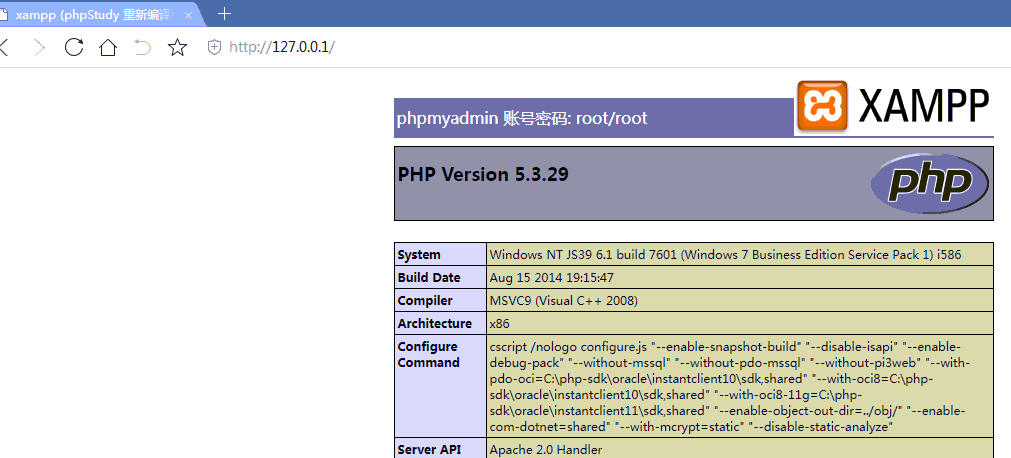Click the phpmyadmin root/root banner text
1011x458 pixels.
pos(522,118)
